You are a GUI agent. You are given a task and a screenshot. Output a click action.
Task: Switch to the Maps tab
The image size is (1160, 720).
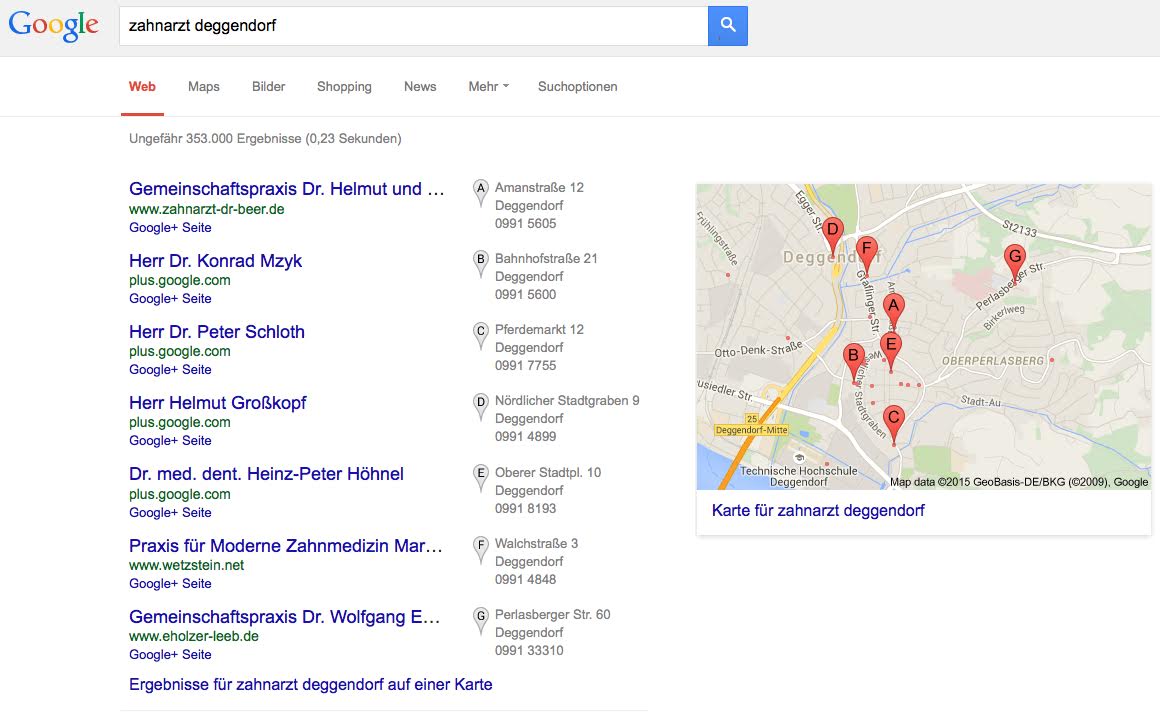pos(203,87)
